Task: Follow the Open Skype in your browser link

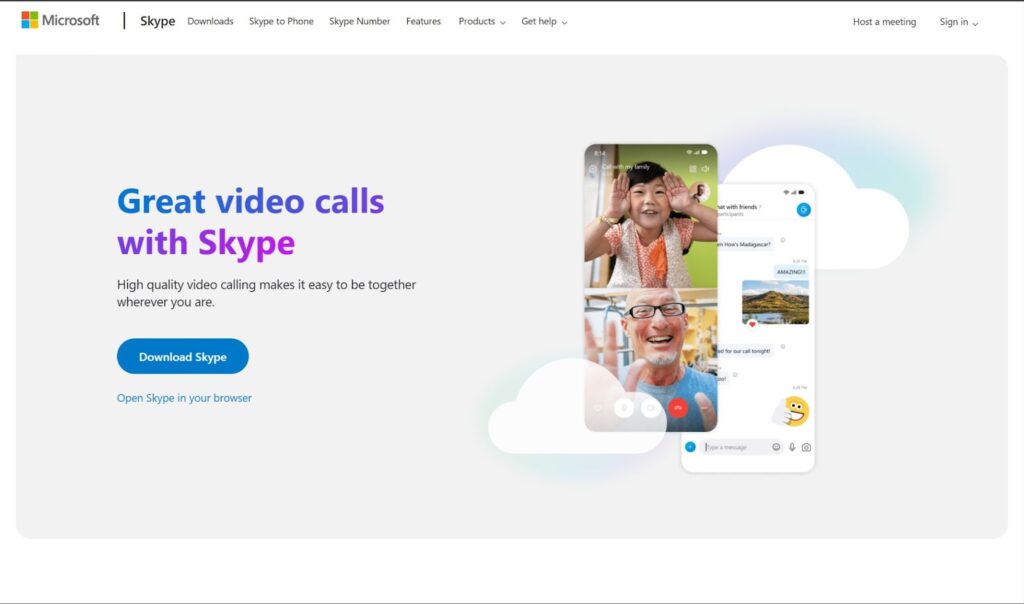Action: pyautogui.click(x=184, y=398)
